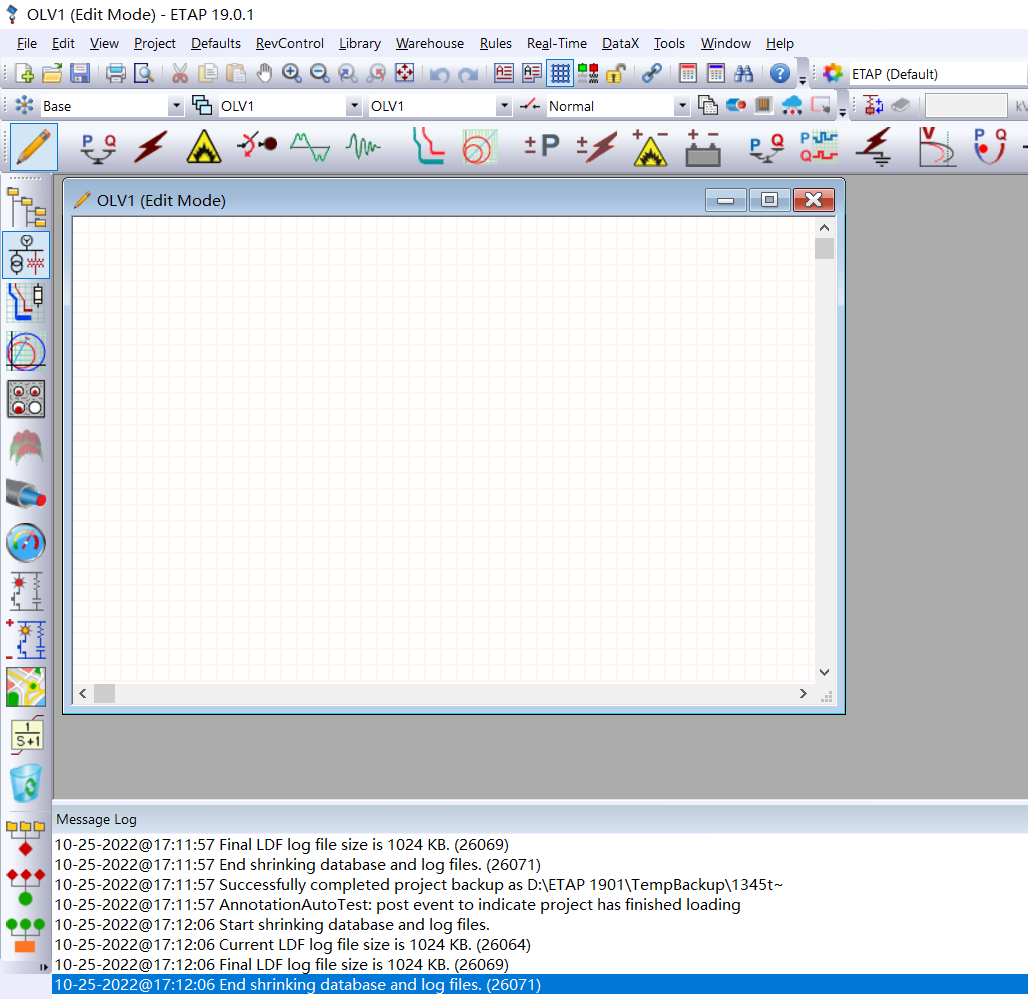Select 'Successfully completed project backup' log line

click(x=540, y=884)
